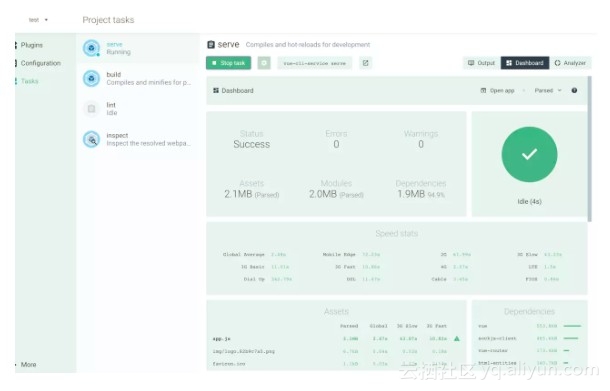610x391 pixels.
Task: Click the Mobile Edge speed stat
Action: pyautogui.click(x=351, y=254)
